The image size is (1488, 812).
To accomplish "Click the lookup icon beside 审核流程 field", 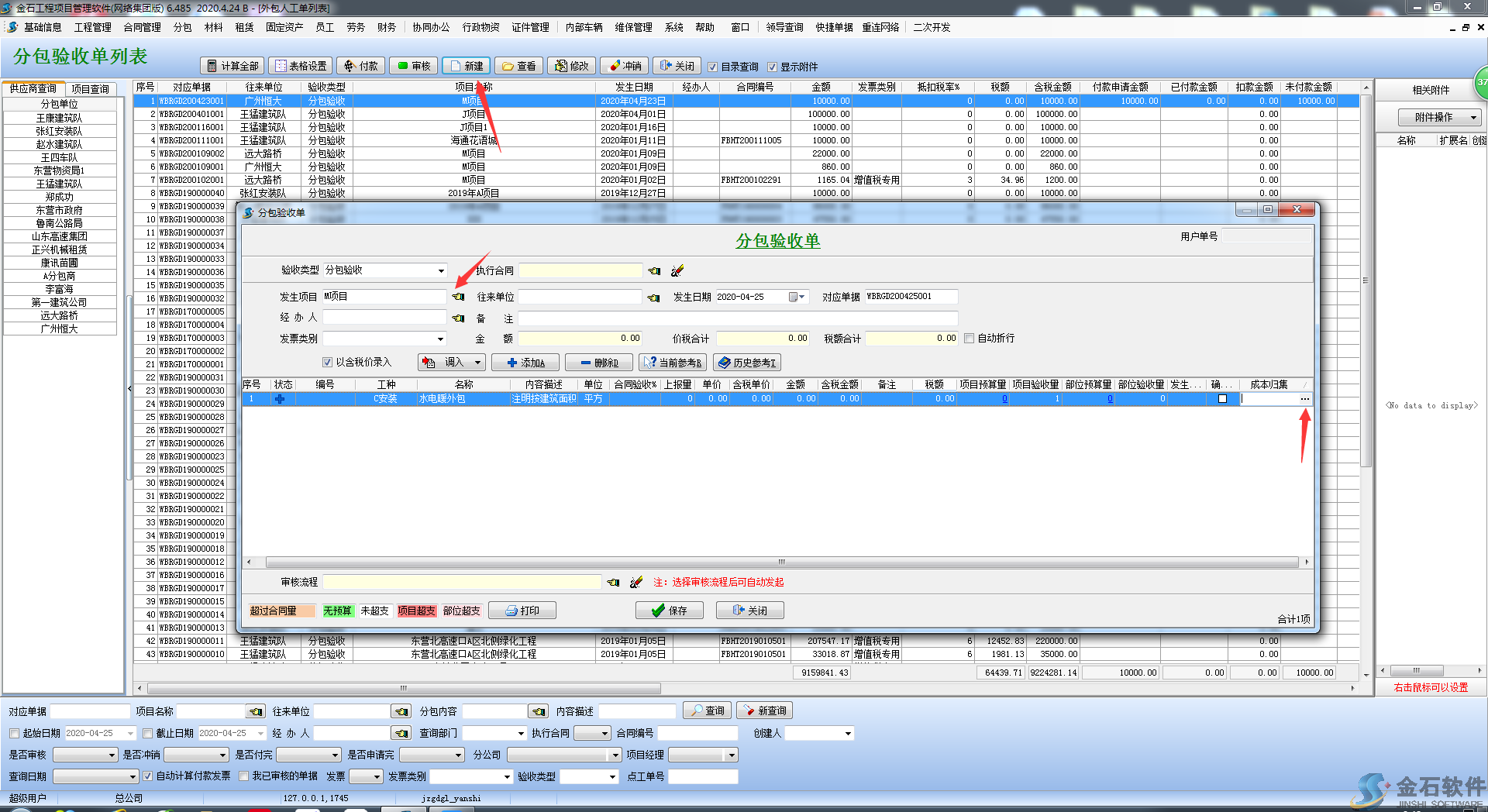I will [x=614, y=582].
